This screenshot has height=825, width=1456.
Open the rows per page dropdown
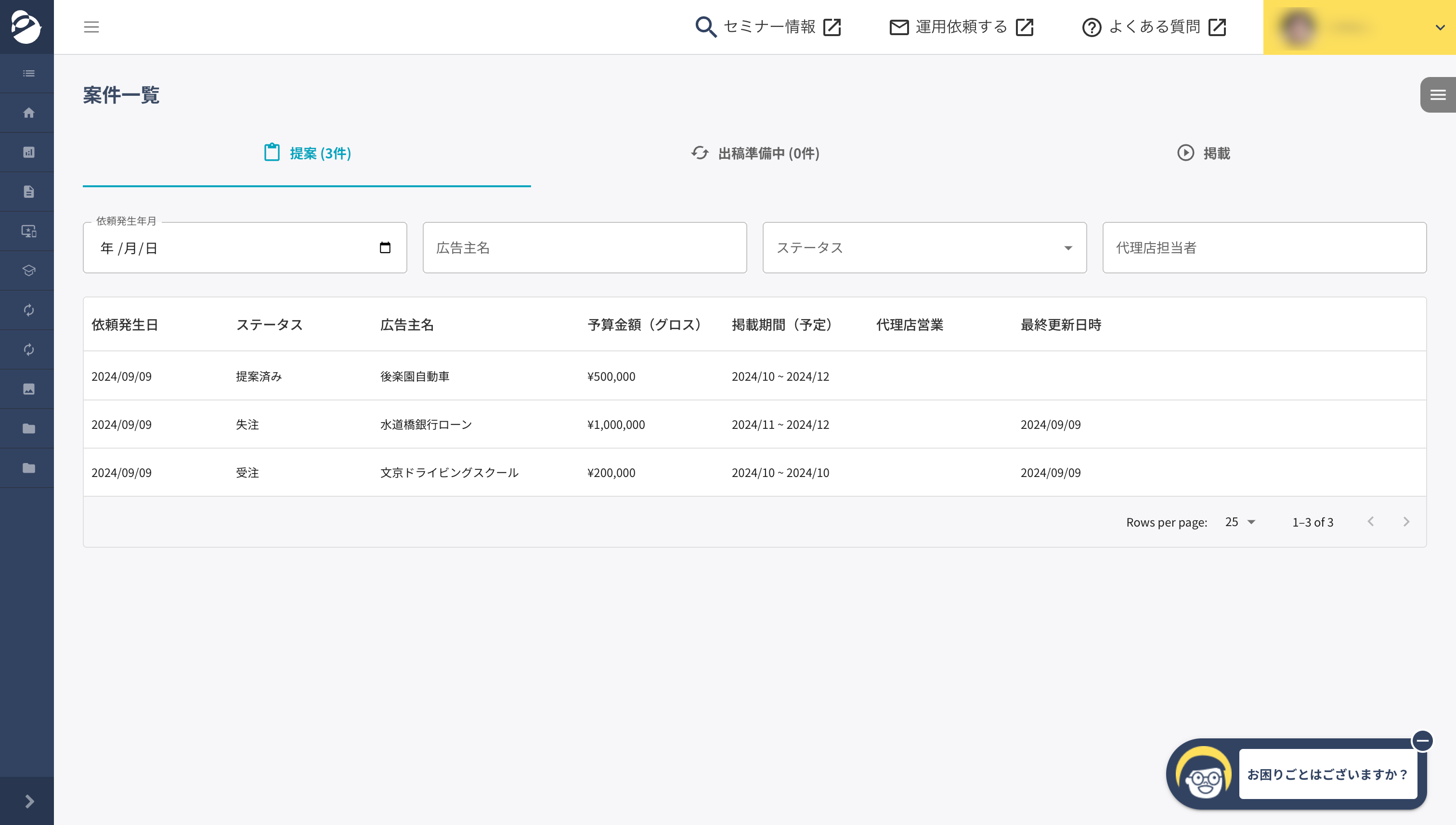coord(1239,522)
